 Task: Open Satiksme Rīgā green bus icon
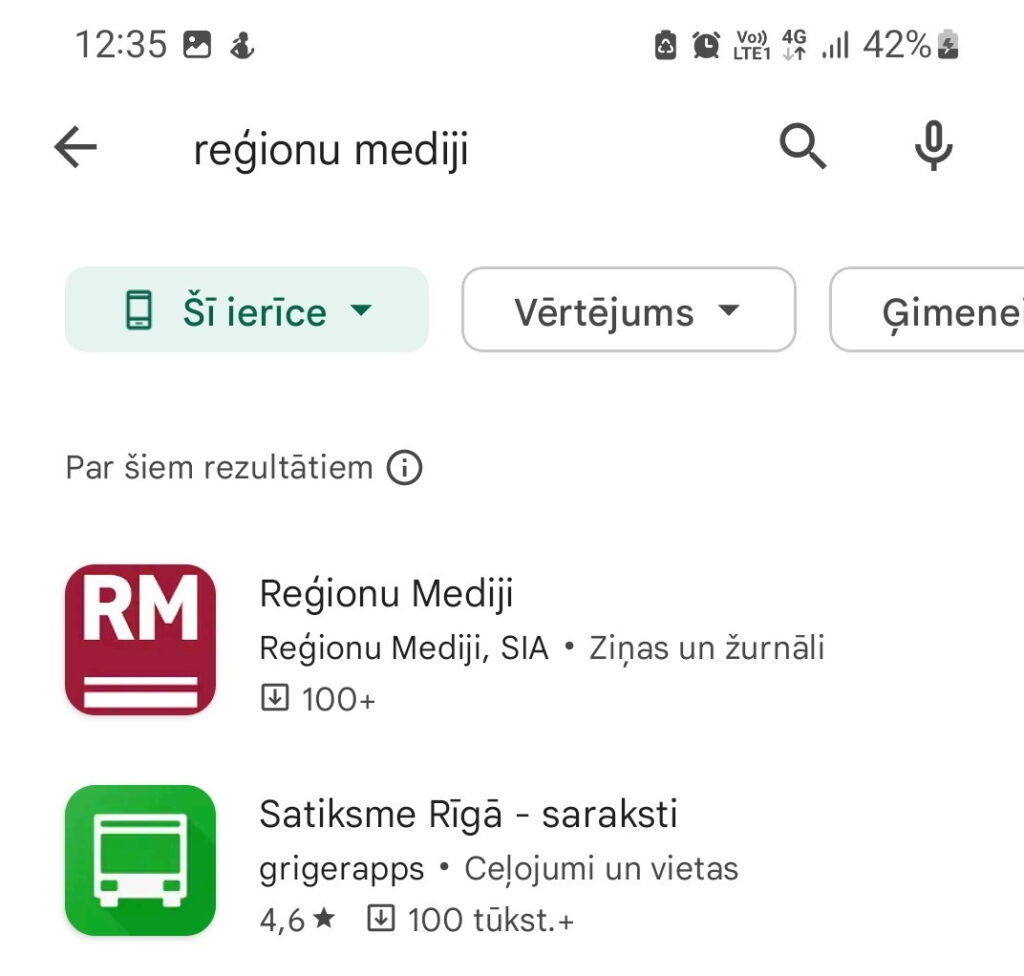point(140,860)
